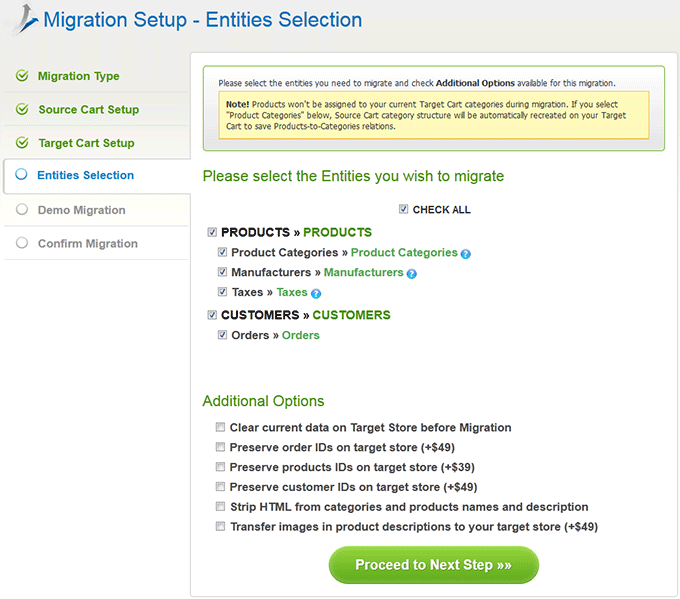Enable Clear current data on Target Store

tap(220, 427)
